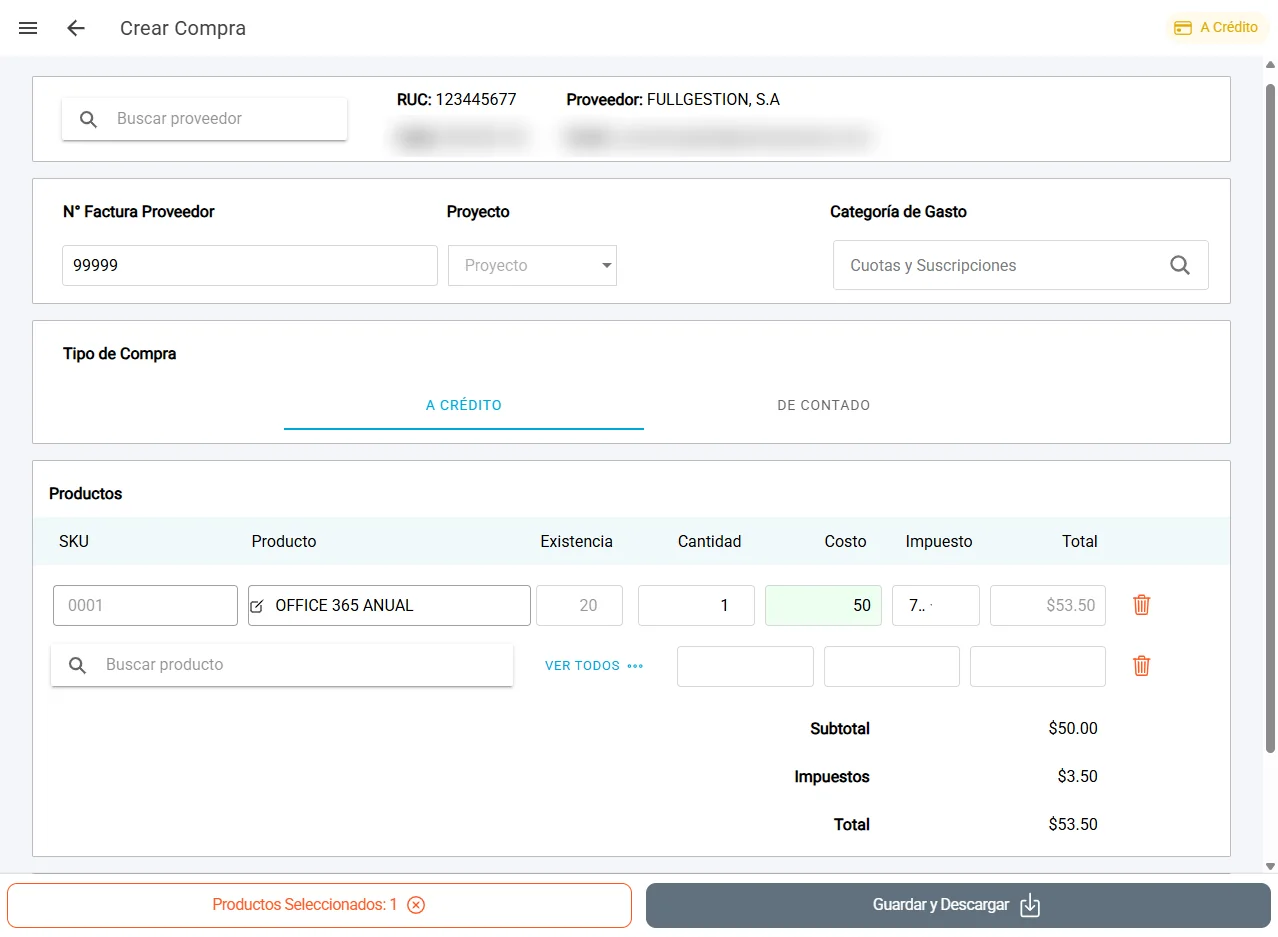Click the SKU 0001 field
Image resolution: width=1278 pixels, height=937 pixels.
pos(145,605)
